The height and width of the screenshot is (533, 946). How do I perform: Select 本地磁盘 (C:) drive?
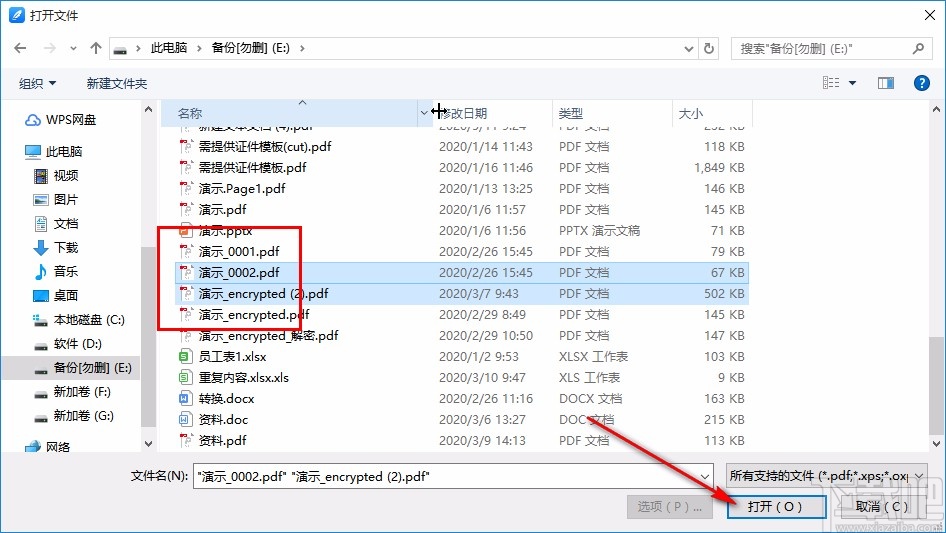pyautogui.click(x=78, y=320)
